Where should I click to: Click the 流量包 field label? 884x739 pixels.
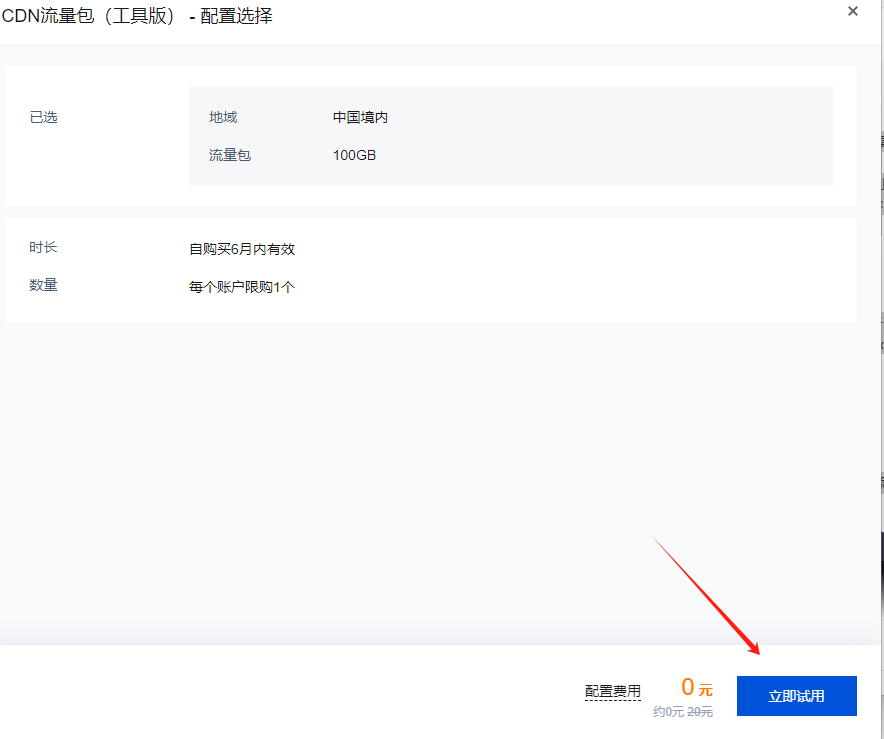230,155
